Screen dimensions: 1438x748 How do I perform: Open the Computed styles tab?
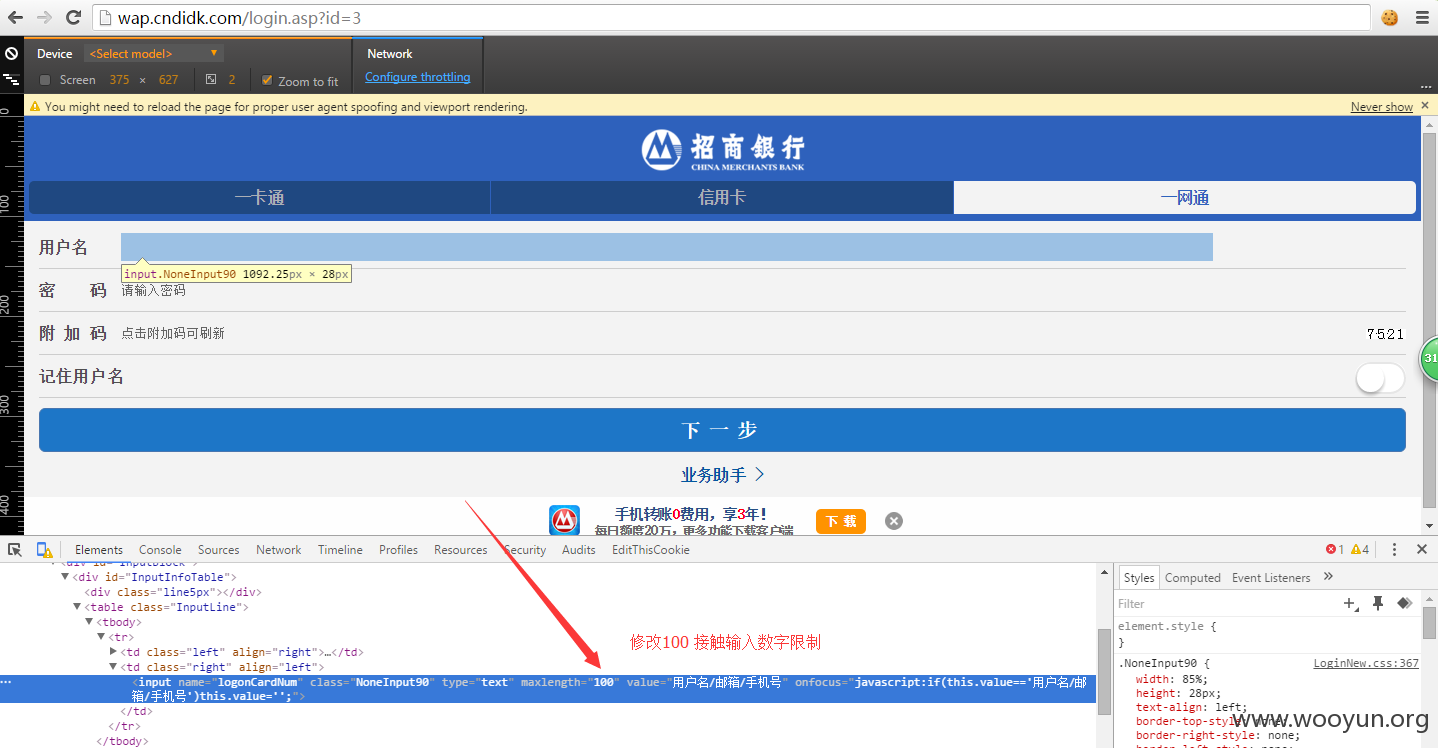click(1193, 578)
